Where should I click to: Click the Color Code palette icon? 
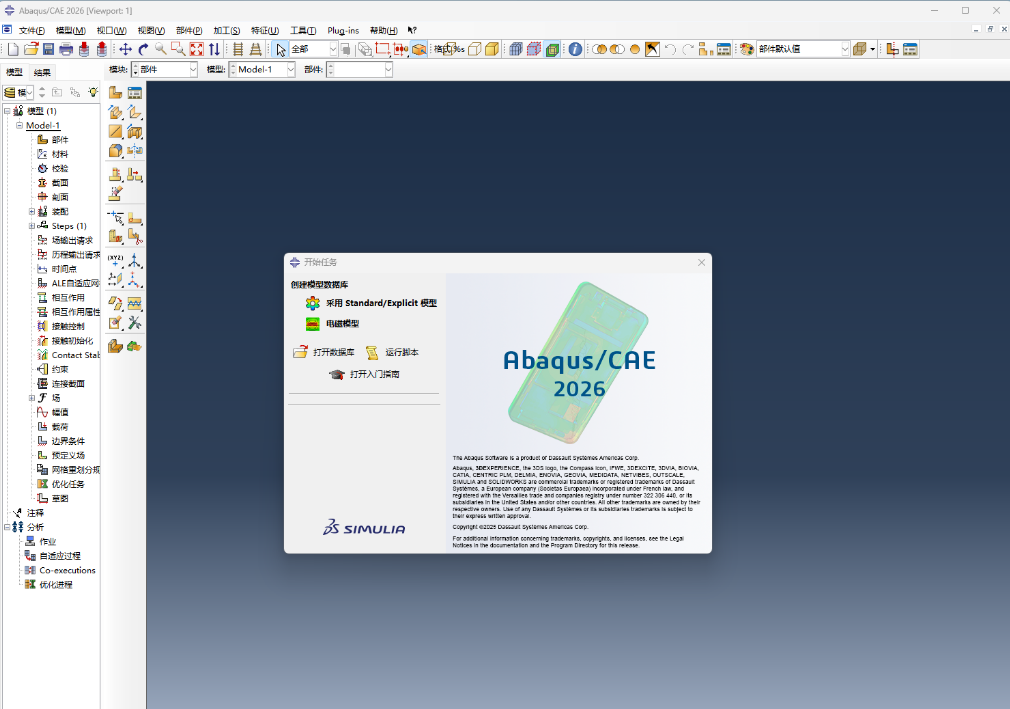747,49
